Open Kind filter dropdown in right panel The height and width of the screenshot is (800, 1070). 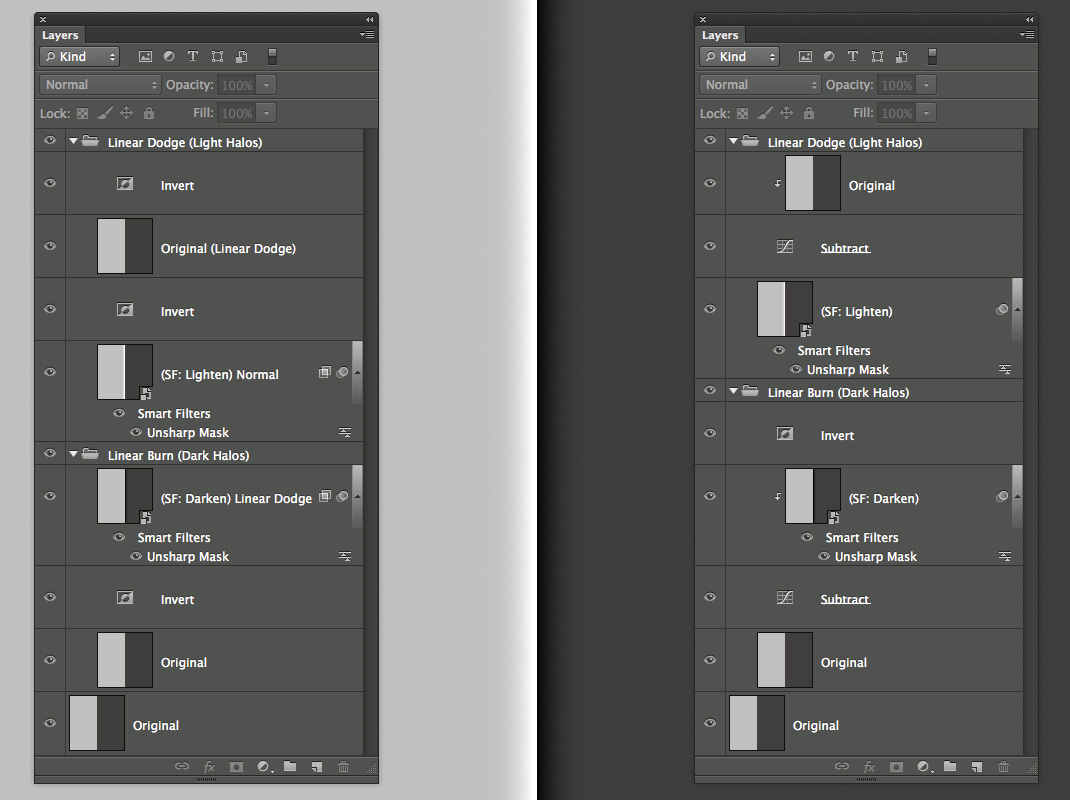coord(740,57)
